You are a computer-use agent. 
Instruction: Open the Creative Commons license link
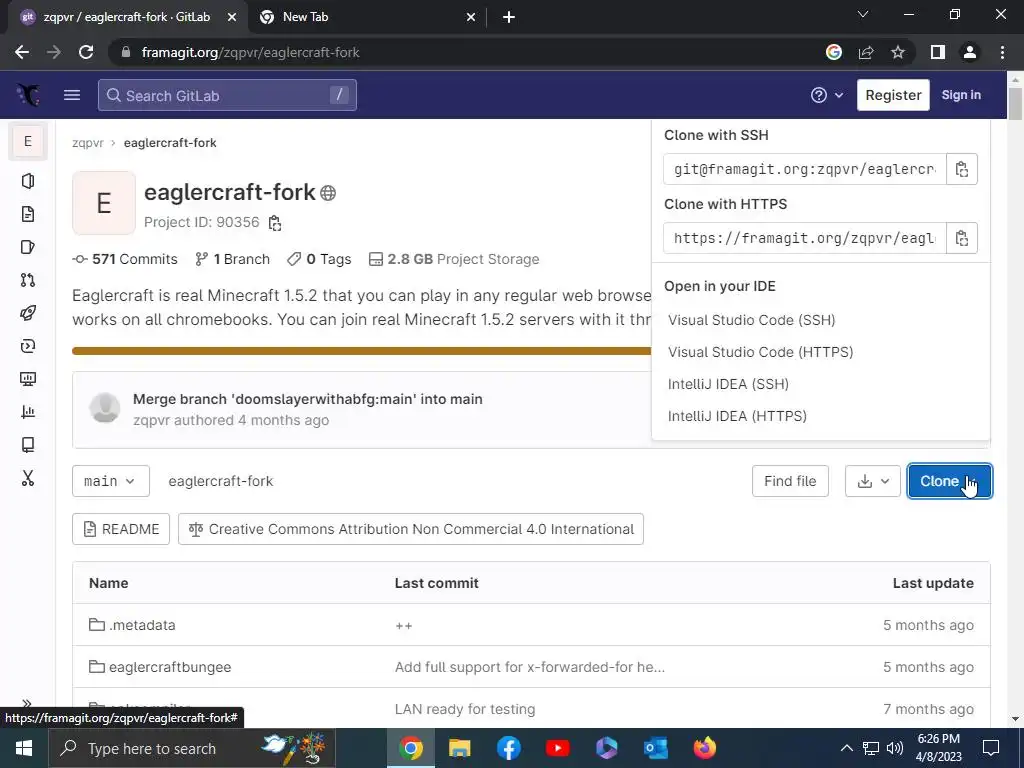pyautogui.click(x=411, y=529)
